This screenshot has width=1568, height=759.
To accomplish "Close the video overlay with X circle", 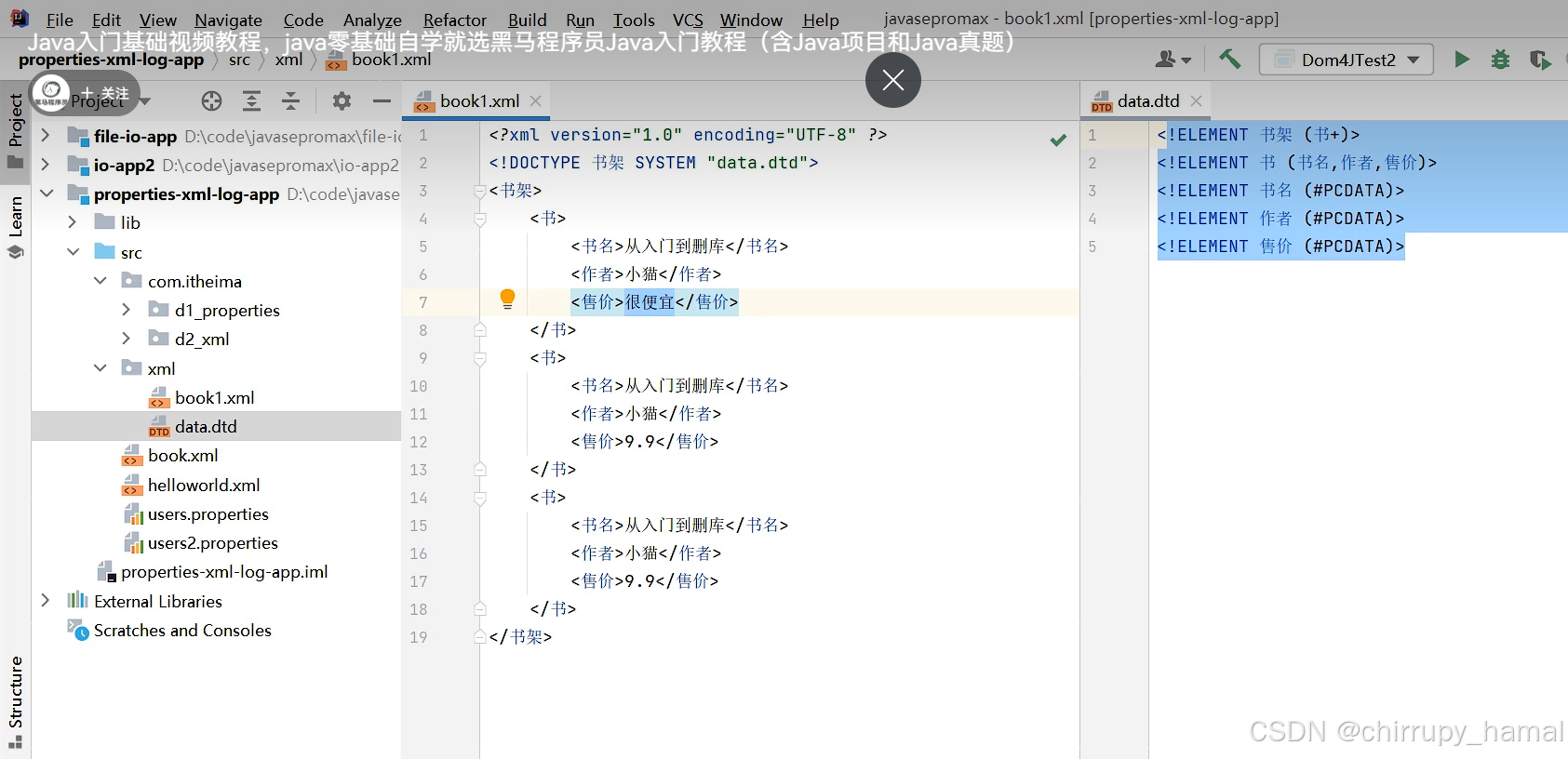I will [893, 80].
